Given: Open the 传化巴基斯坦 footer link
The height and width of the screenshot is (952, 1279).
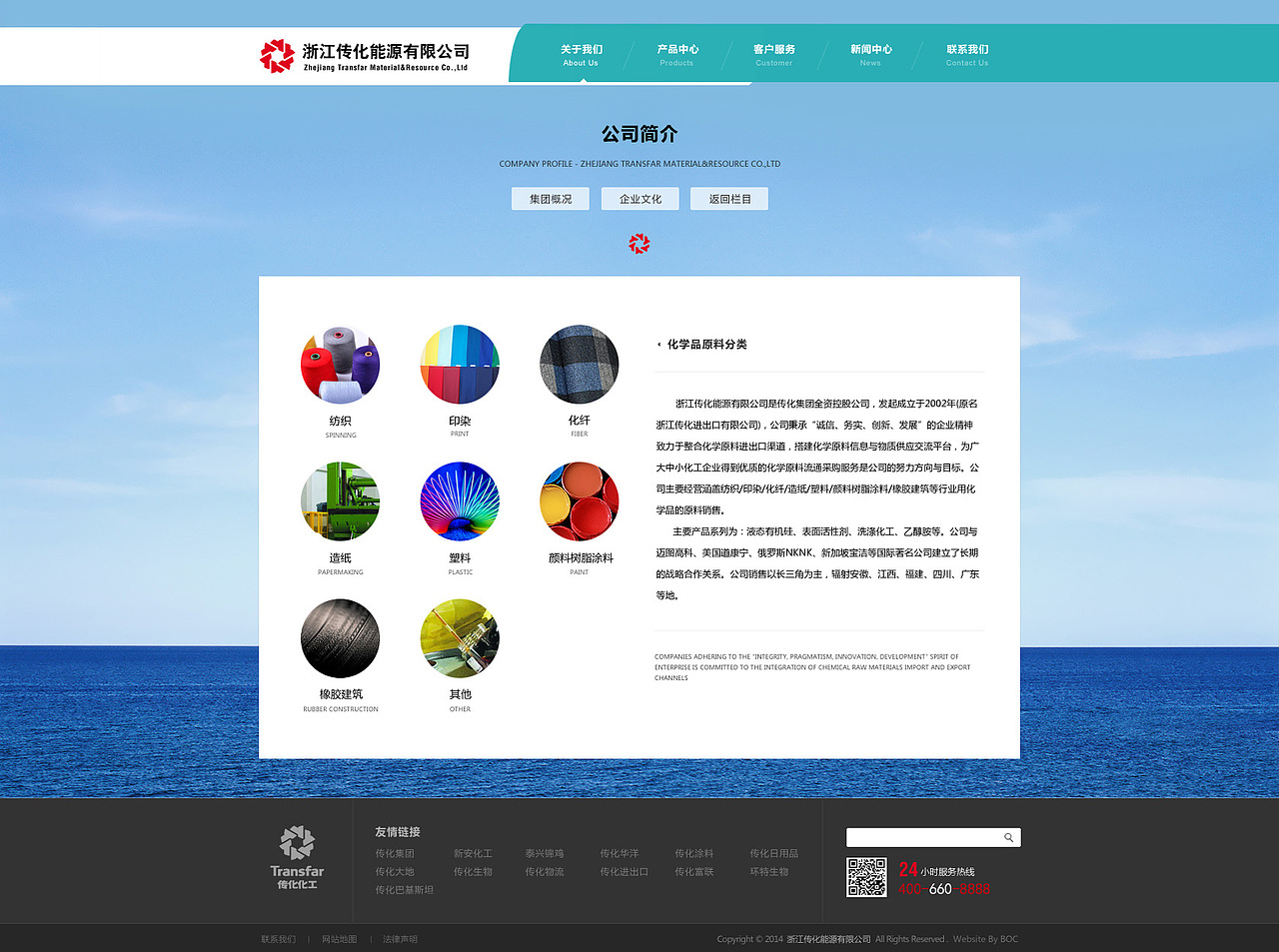Looking at the screenshot, I should pos(405,890).
